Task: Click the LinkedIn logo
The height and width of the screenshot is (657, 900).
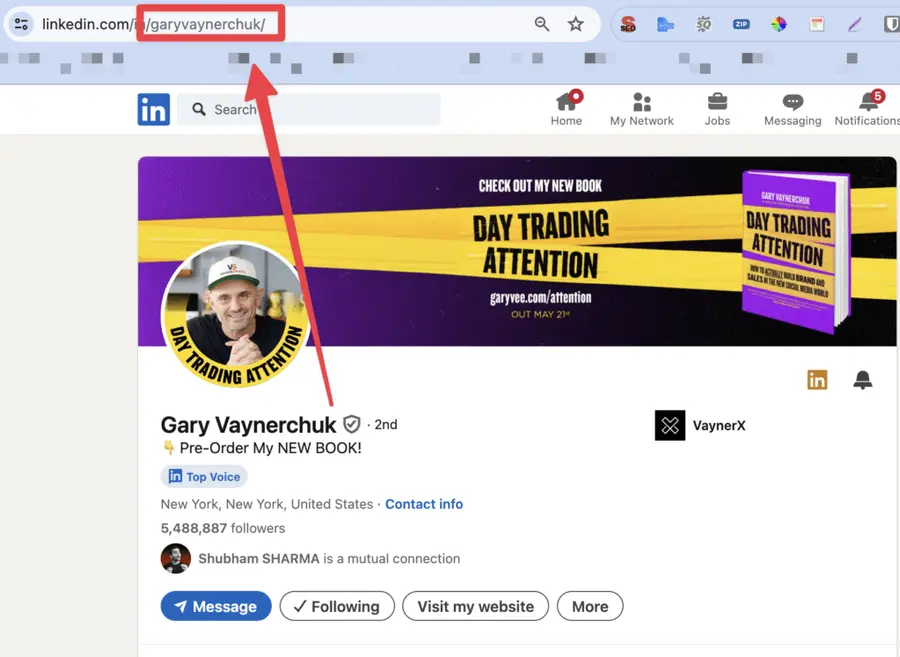Action: click(x=154, y=109)
